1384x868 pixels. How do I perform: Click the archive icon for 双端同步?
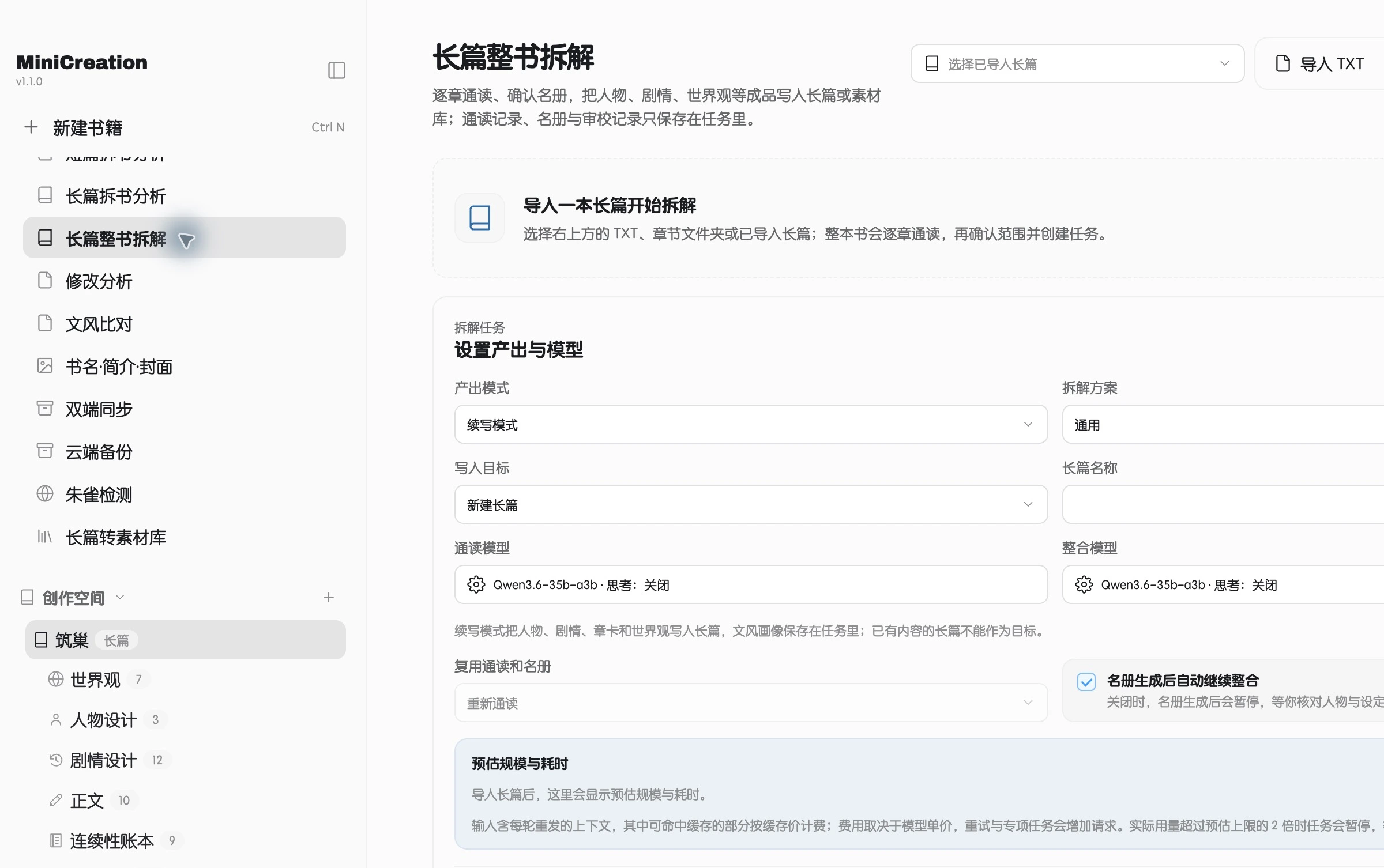(x=45, y=409)
